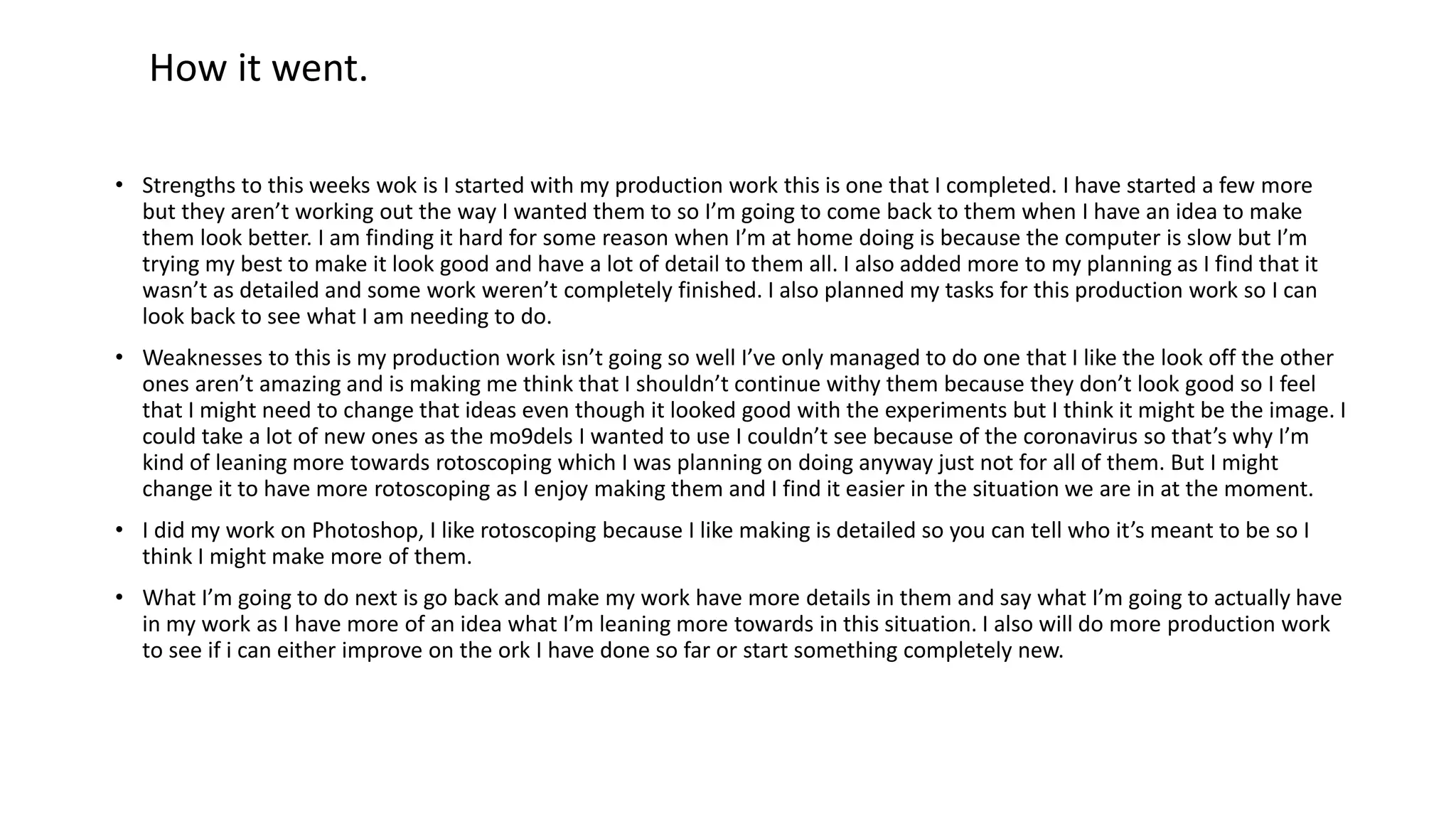Click the line 'think I might make more of them.'
This screenshot has width=1456, height=819.
[307, 556]
